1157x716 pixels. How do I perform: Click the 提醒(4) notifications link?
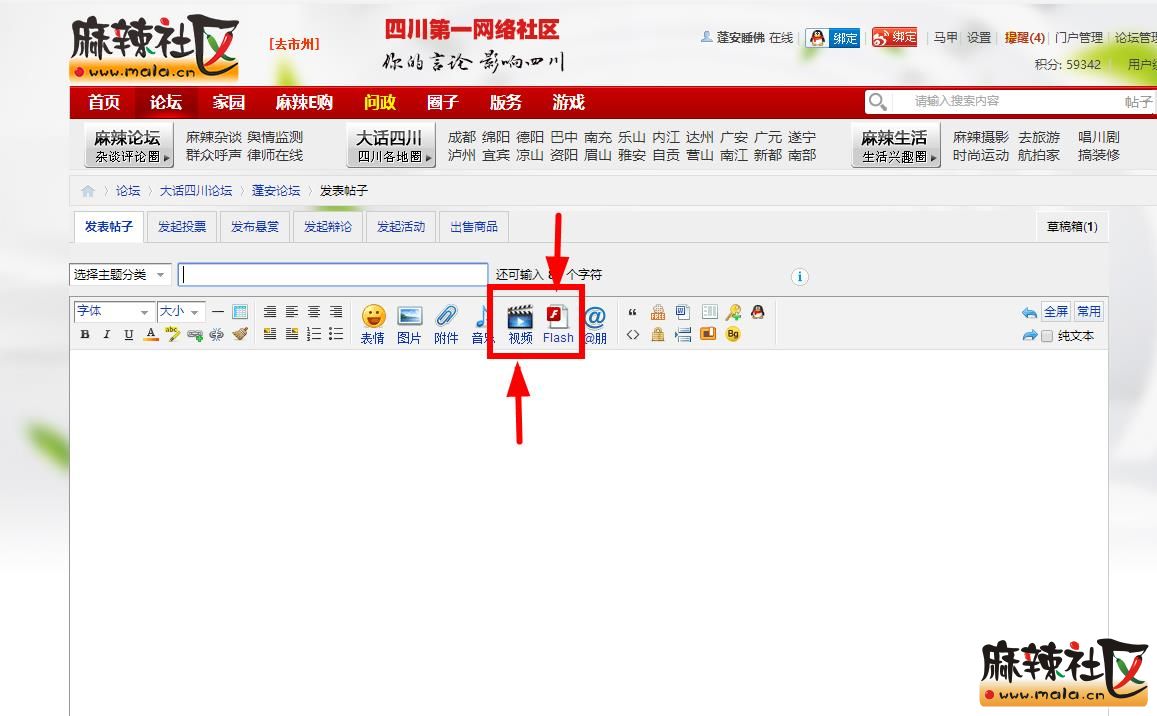tap(1024, 37)
